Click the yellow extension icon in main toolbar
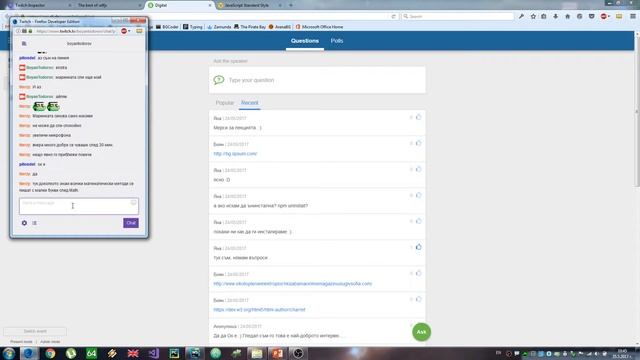 coord(619,16)
